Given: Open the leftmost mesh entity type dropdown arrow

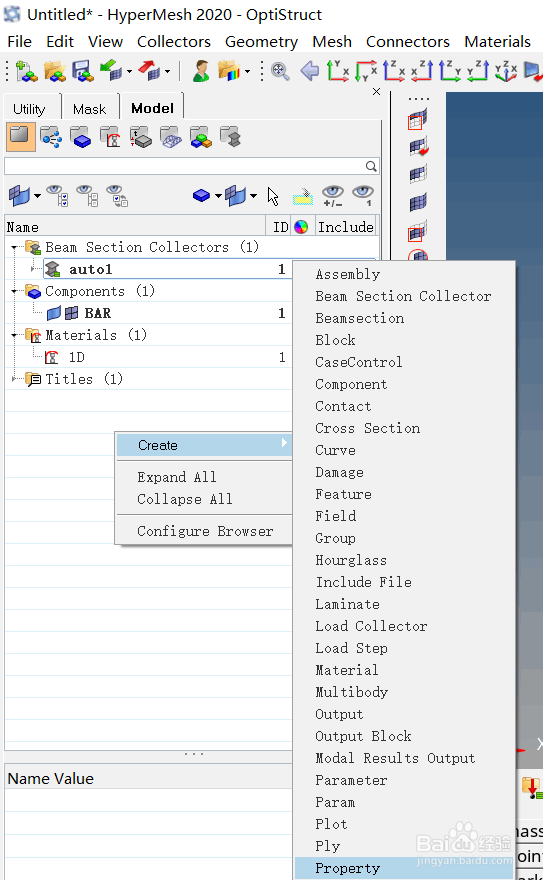Looking at the screenshot, I should pyautogui.click(x=37, y=196).
